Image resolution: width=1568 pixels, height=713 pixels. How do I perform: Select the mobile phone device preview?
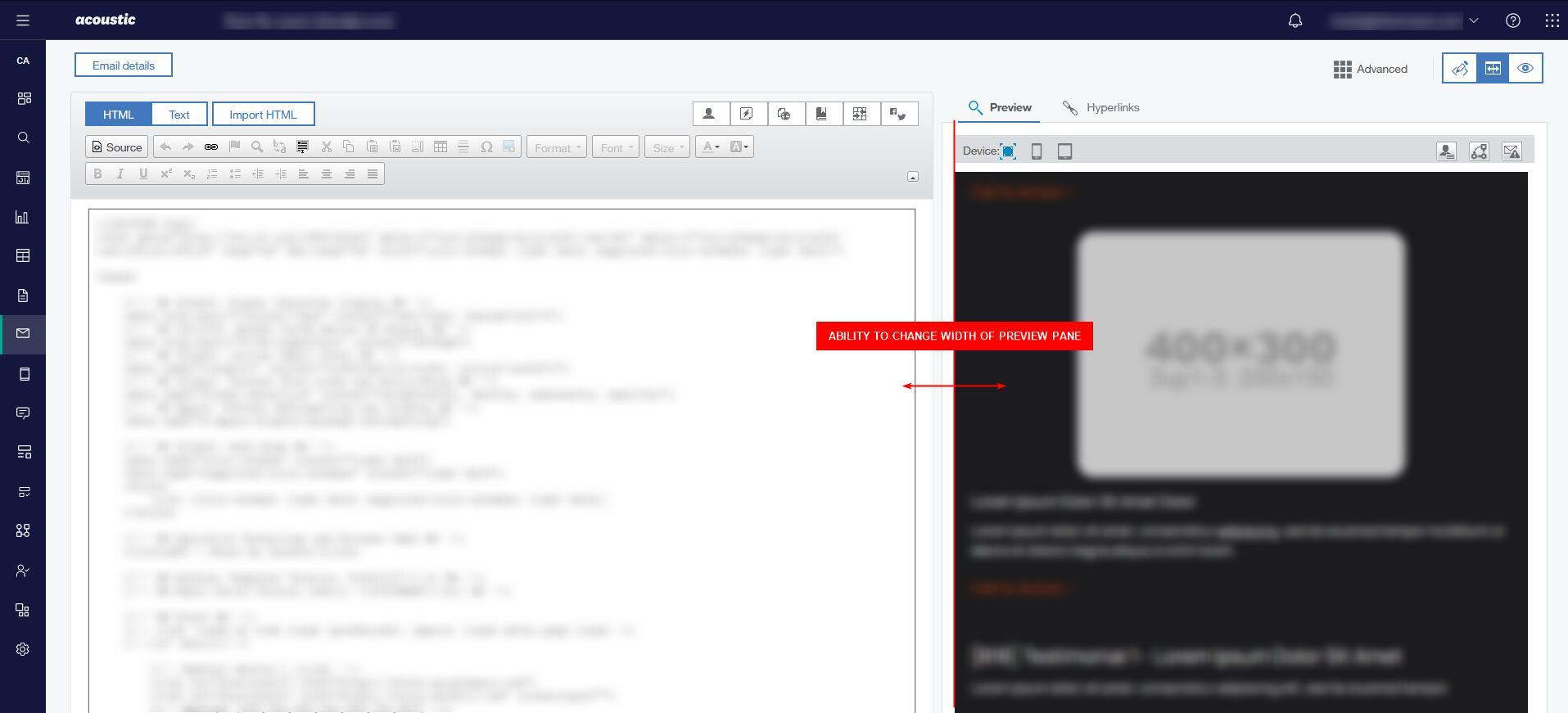point(1036,151)
